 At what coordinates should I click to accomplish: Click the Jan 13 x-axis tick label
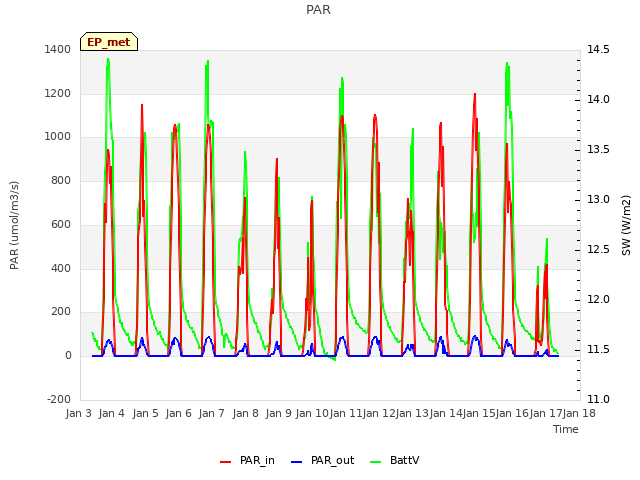[412, 413]
